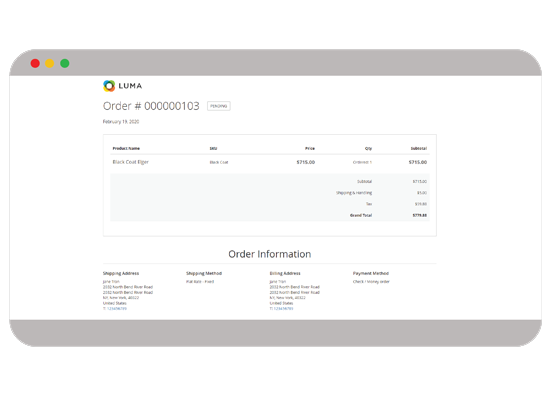Click the PENDING status badge
The height and width of the screenshot is (395, 551).
click(219, 106)
